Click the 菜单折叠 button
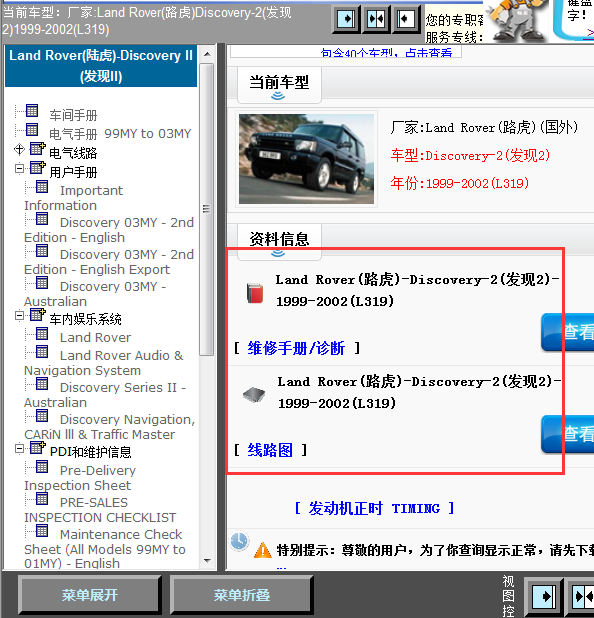The height and width of the screenshot is (618, 594). [x=242, y=595]
